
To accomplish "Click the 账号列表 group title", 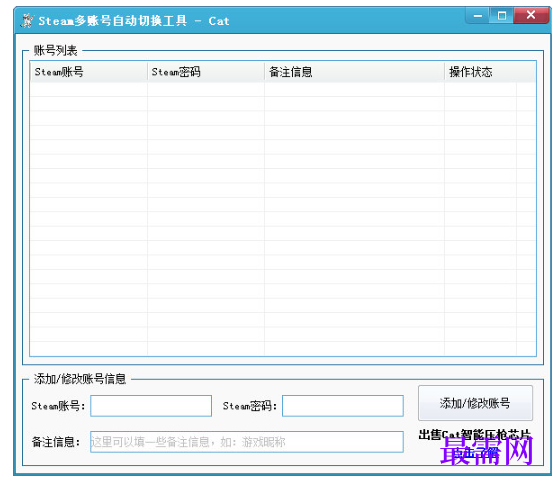I will point(55,51).
